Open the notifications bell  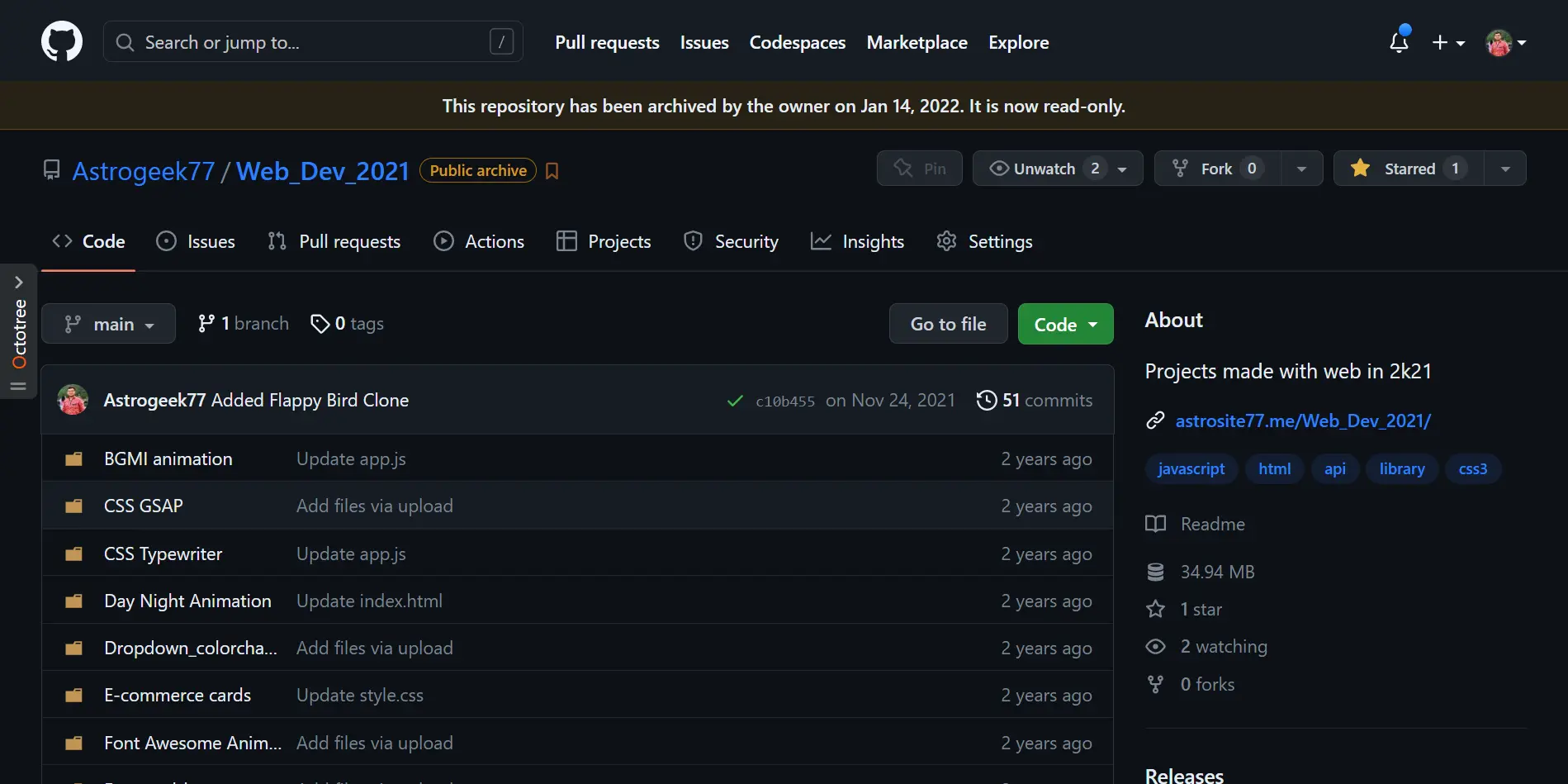[x=1399, y=42]
